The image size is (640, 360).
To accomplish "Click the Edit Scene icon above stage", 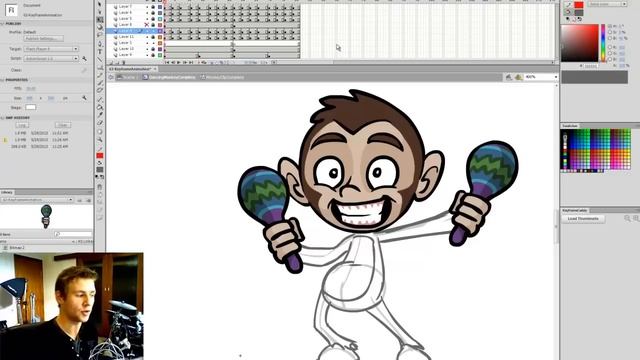I will [x=509, y=77].
